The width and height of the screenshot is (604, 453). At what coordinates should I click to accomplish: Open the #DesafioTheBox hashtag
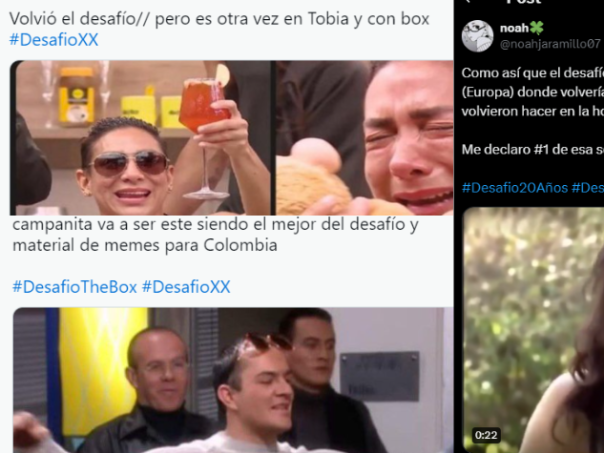tap(75, 287)
